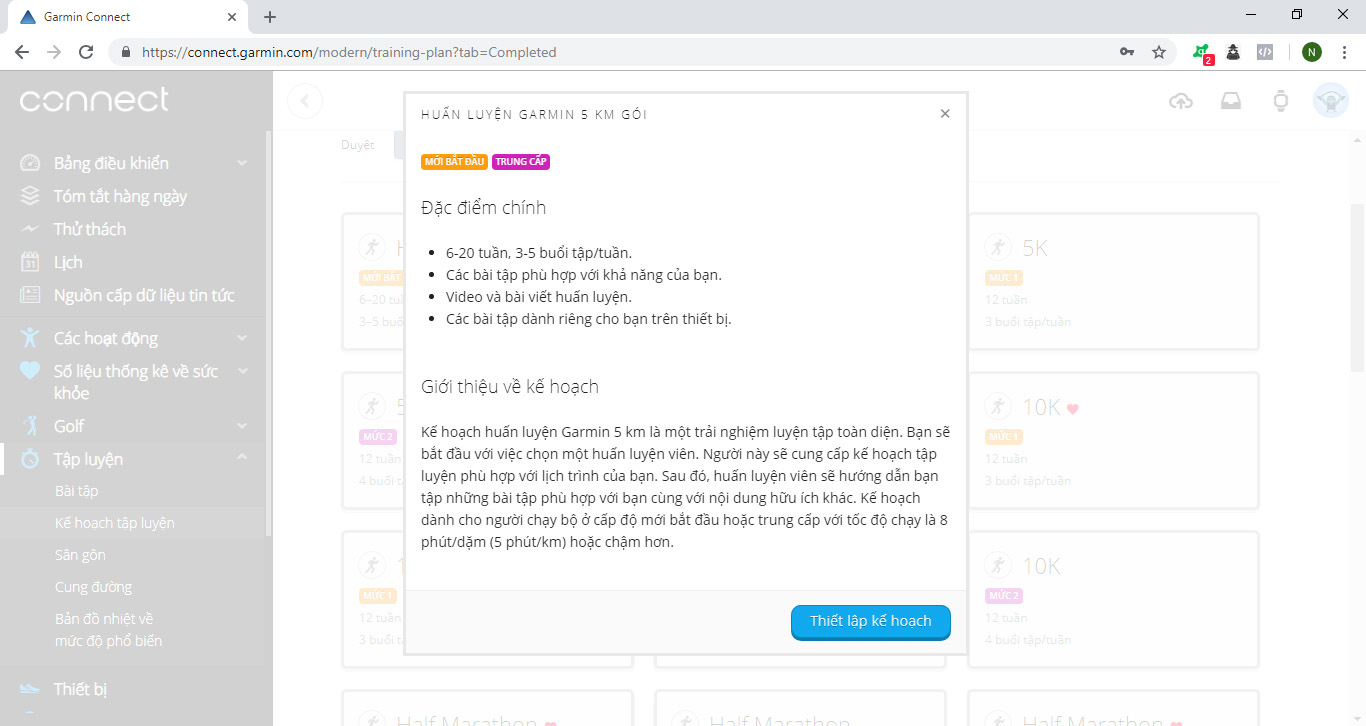Select the 5K 12 tuần plan card

click(1113, 282)
